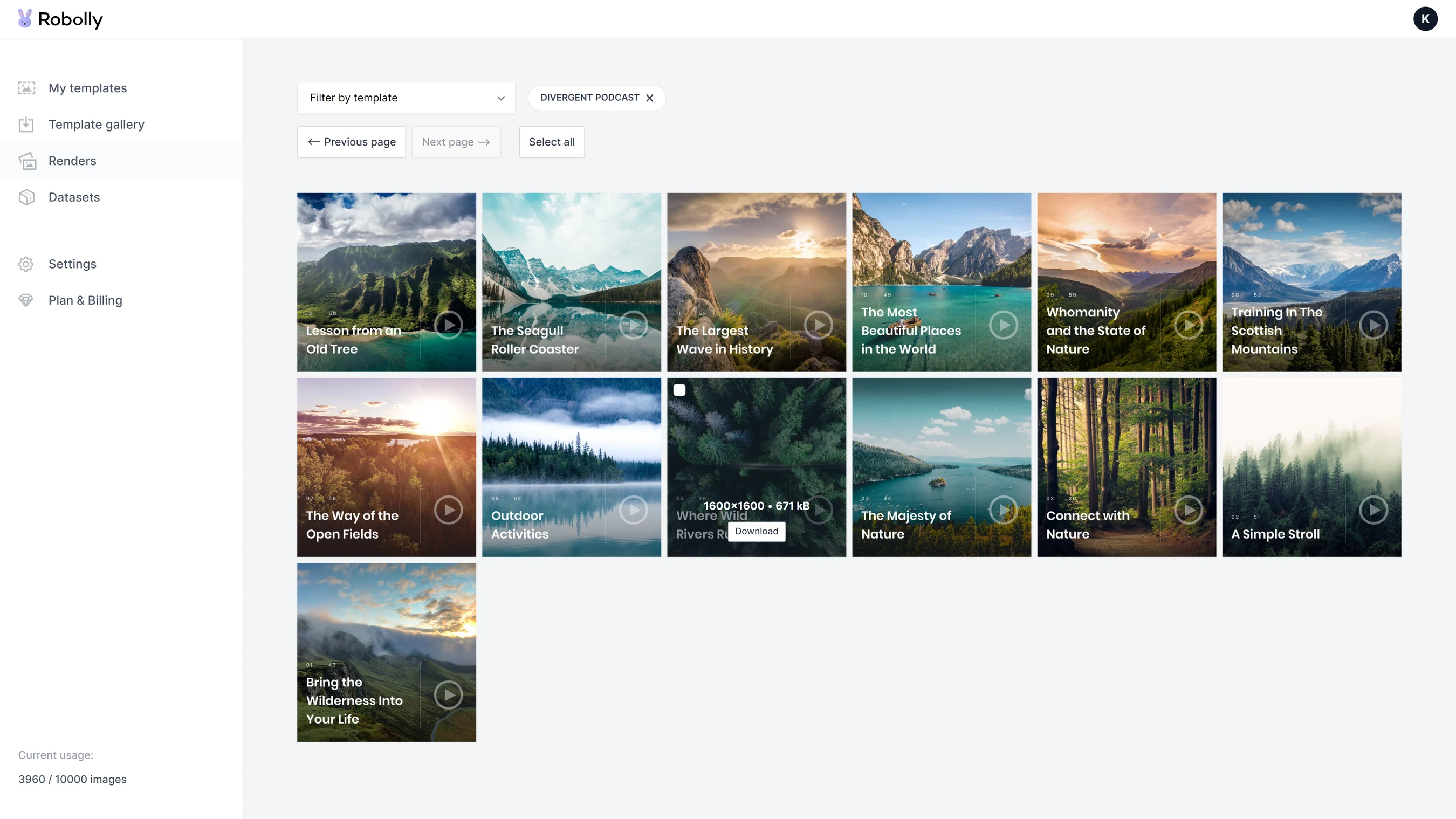1456x819 pixels.
Task: Select the Renders photo icon in sidebar
Action: click(26, 161)
